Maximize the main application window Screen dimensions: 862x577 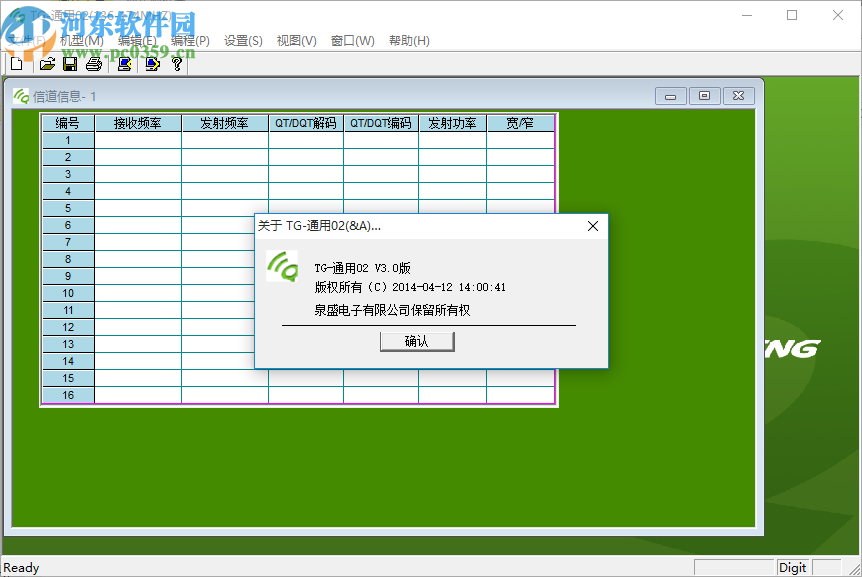point(792,15)
